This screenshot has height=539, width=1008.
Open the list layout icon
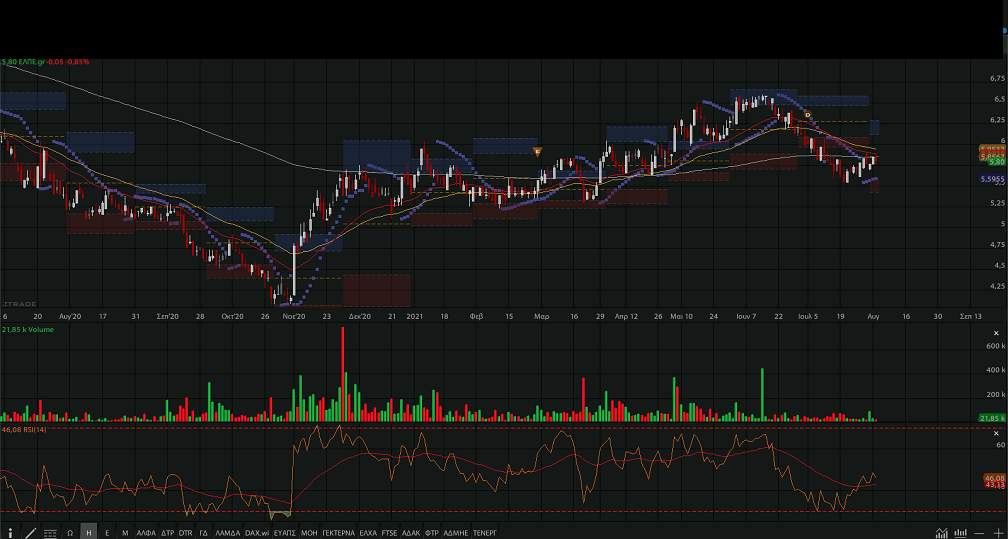point(50,533)
